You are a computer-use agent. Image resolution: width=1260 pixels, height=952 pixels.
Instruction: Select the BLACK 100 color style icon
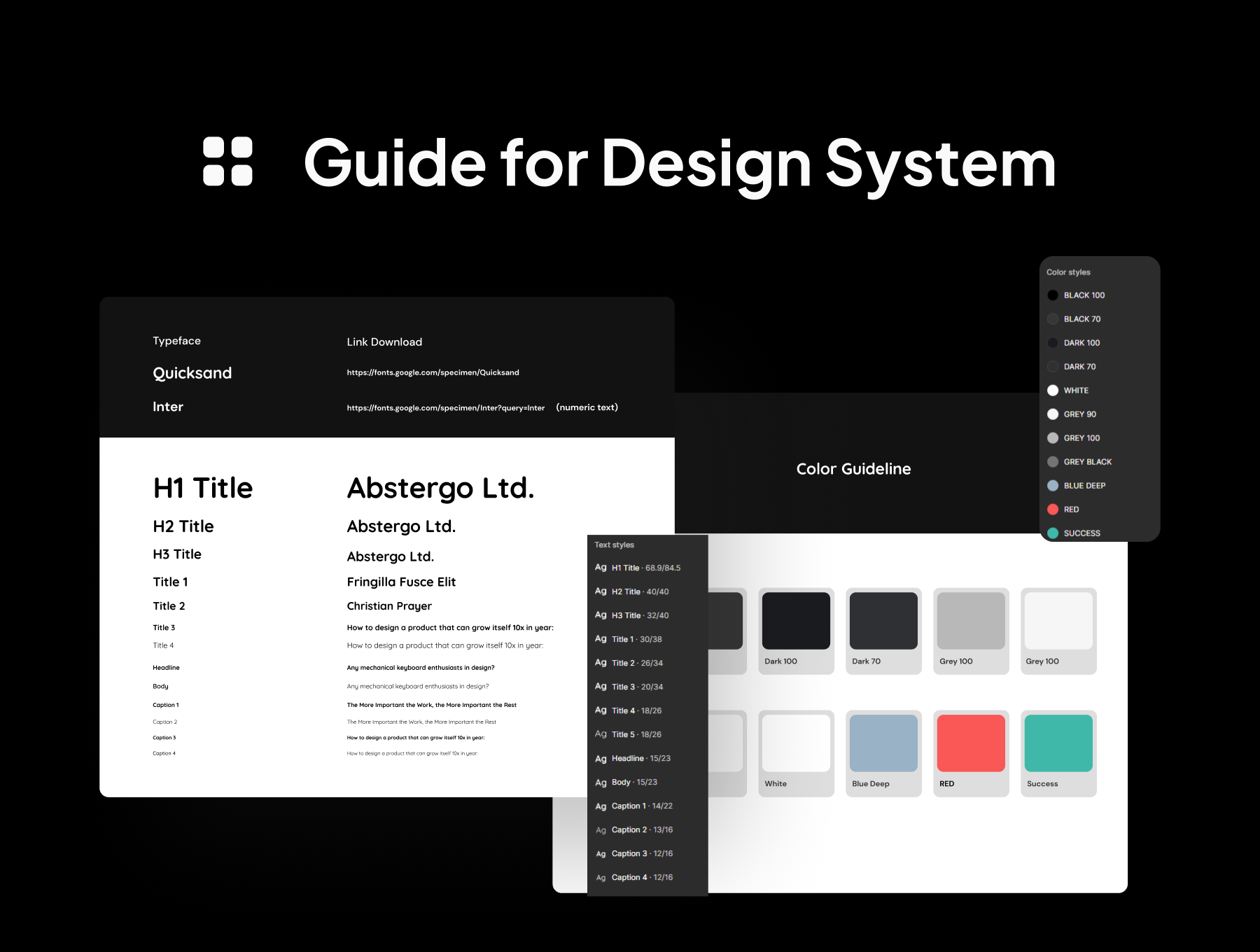[1053, 295]
